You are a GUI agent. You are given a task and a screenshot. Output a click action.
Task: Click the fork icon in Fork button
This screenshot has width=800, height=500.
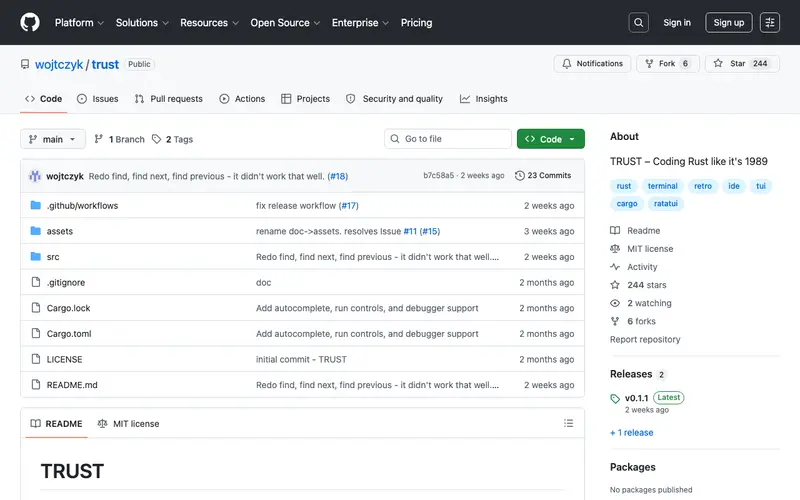[649, 64]
